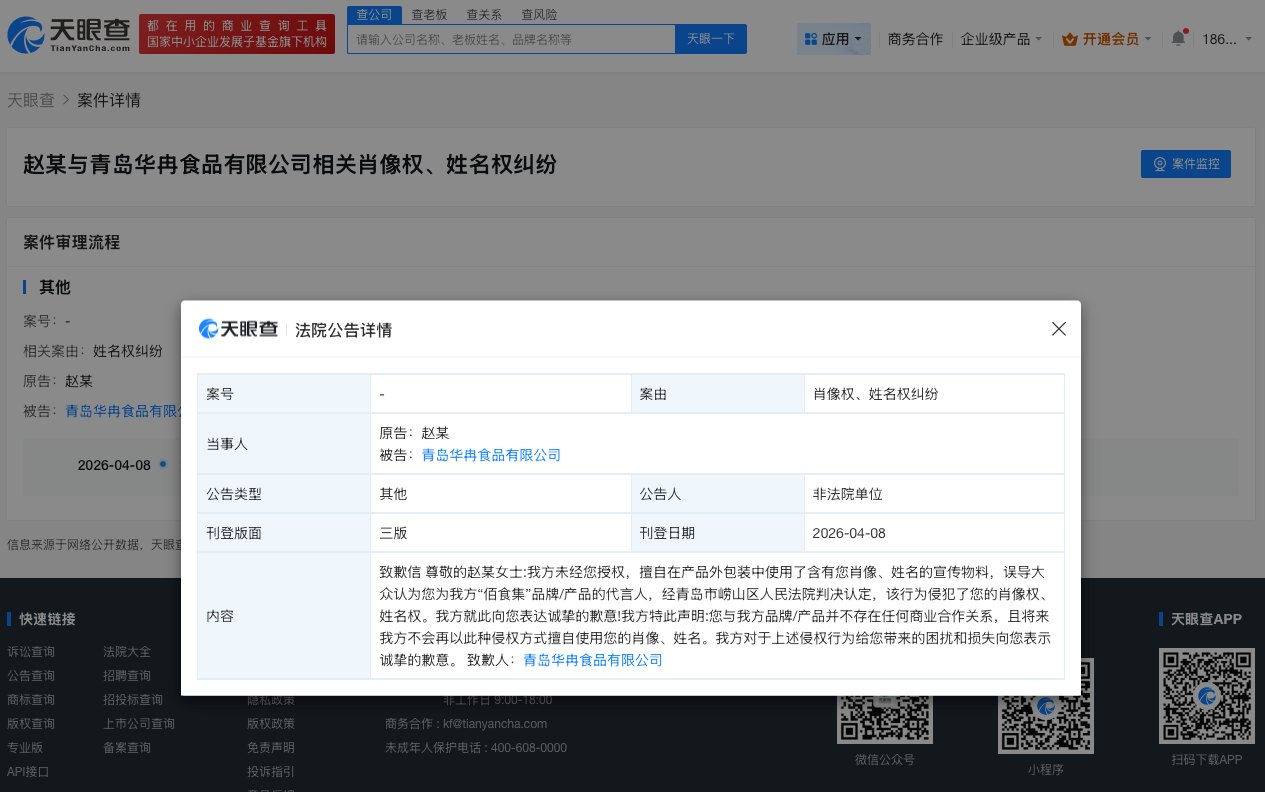Open the 商务合作 menu item
This screenshot has height=792, width=1265.
[915, 38]
